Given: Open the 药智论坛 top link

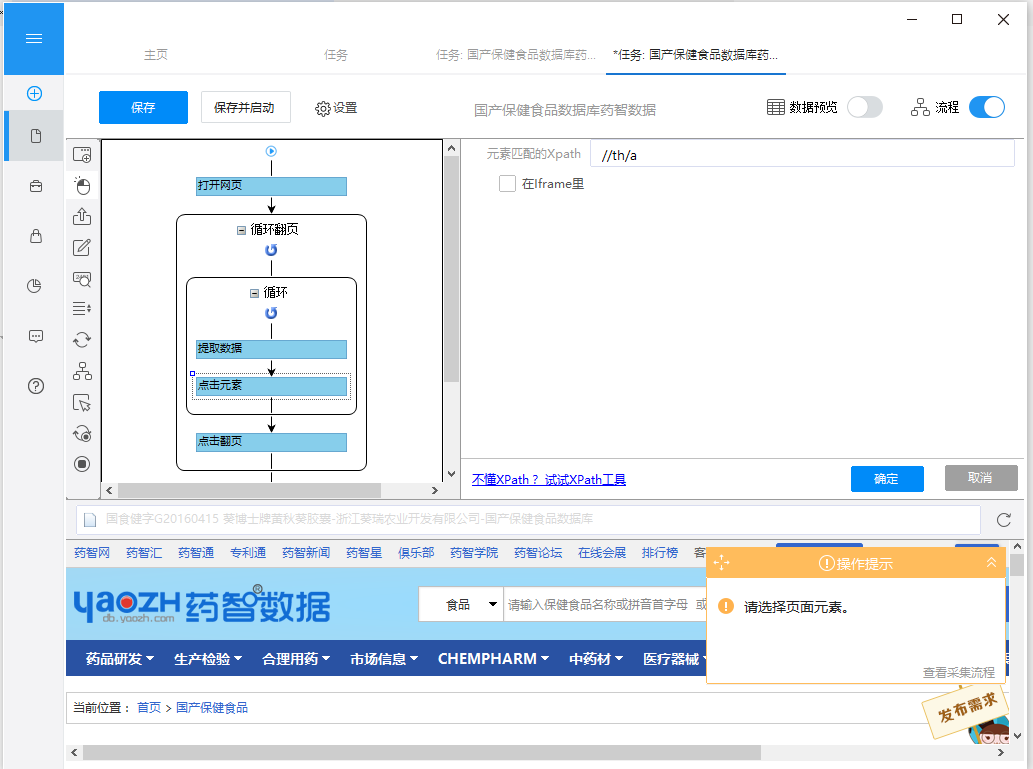Looking at the screenshot, I should (x=538, y=553).
